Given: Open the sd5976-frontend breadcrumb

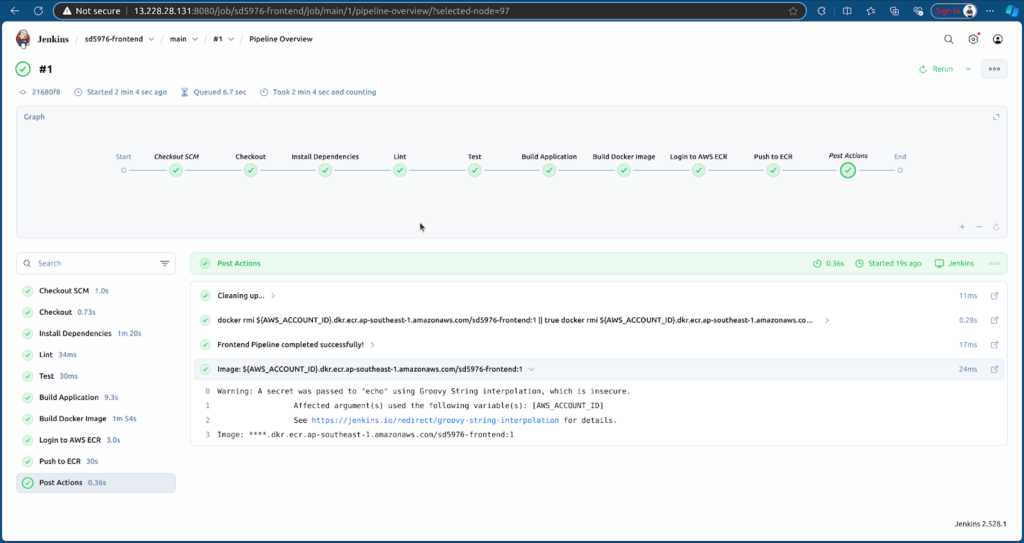Looking at the screenshot, I should [x=113, y=39].
